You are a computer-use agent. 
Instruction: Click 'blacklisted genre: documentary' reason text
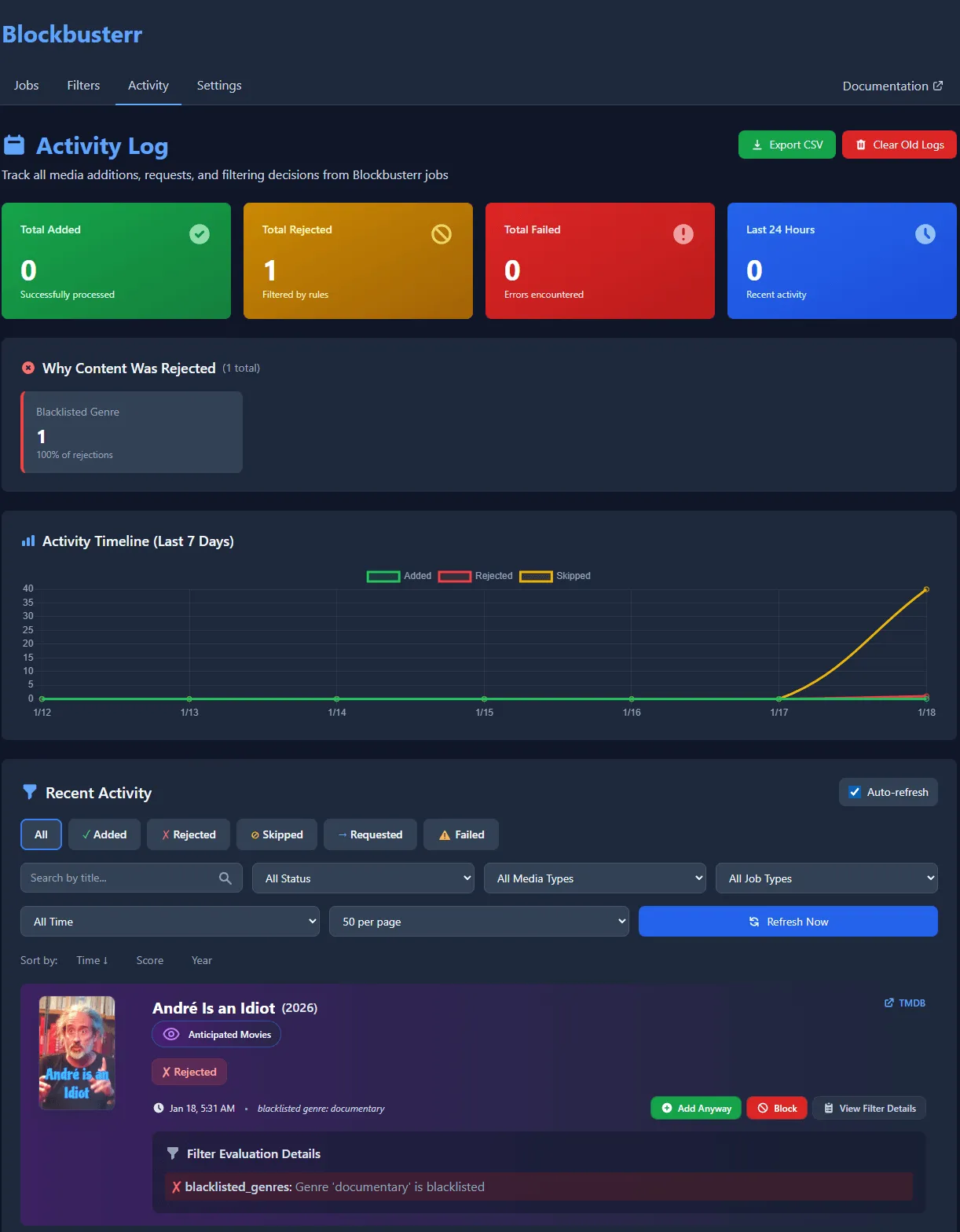[x=321, y=1109]
